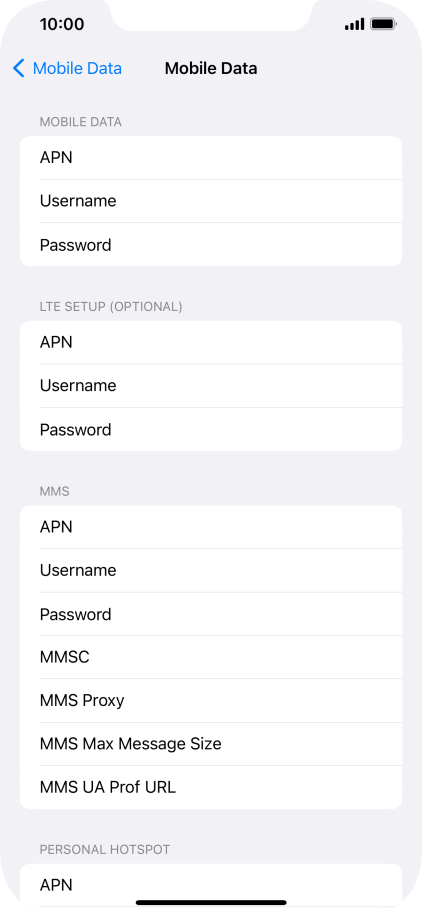Edit the APN field in LTE Setup

[211, 342]
